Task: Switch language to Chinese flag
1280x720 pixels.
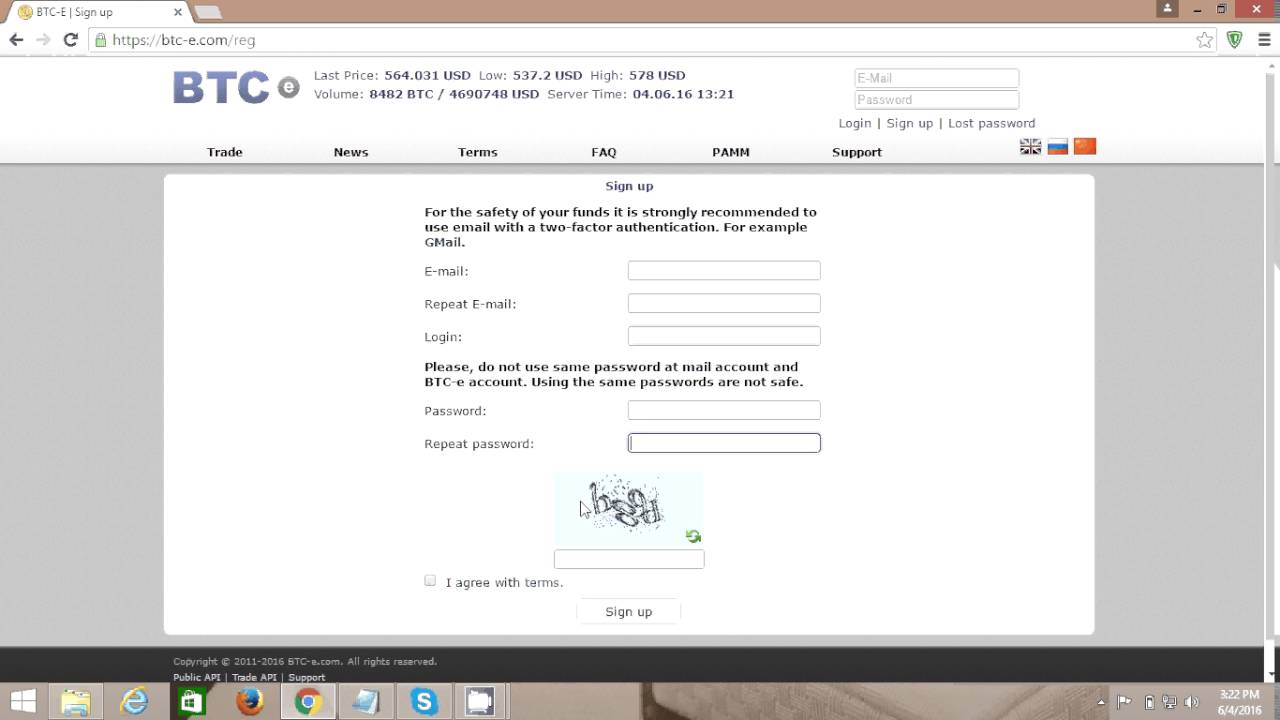Action: pos(1085,147)
